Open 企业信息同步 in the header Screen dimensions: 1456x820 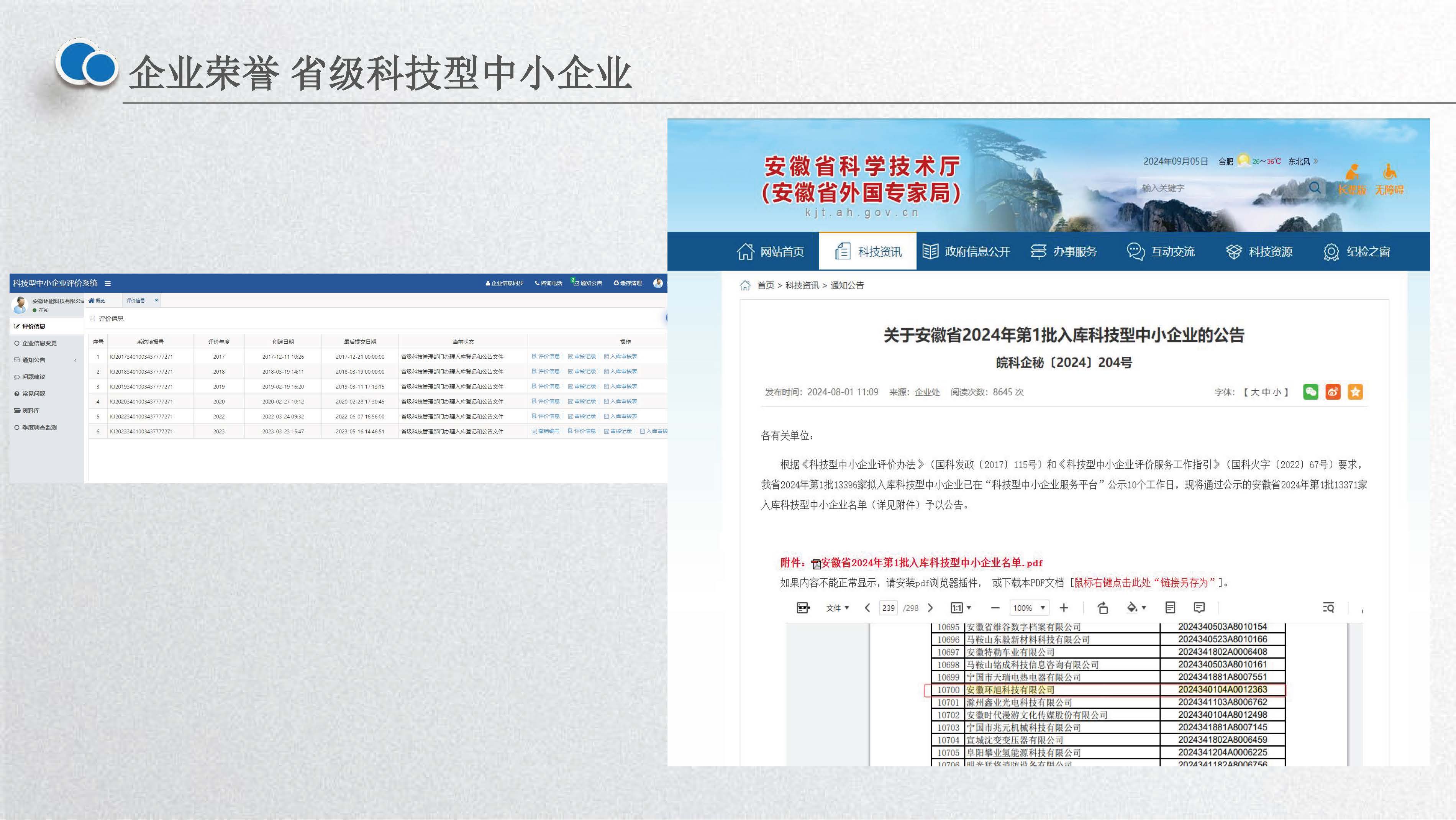click(x=504, y=283)
